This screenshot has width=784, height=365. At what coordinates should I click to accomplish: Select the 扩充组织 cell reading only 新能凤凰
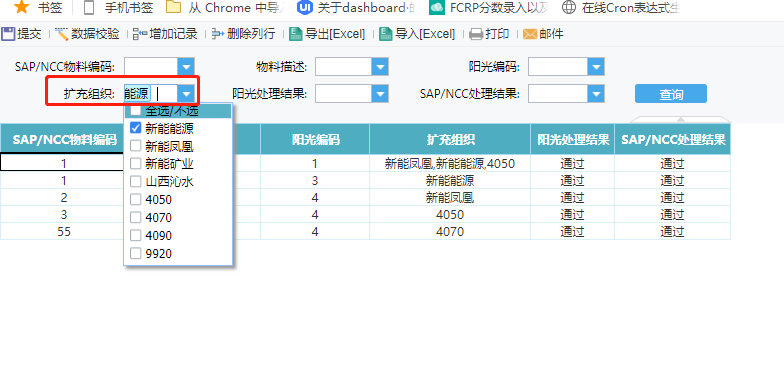click(x=450, y=198)
